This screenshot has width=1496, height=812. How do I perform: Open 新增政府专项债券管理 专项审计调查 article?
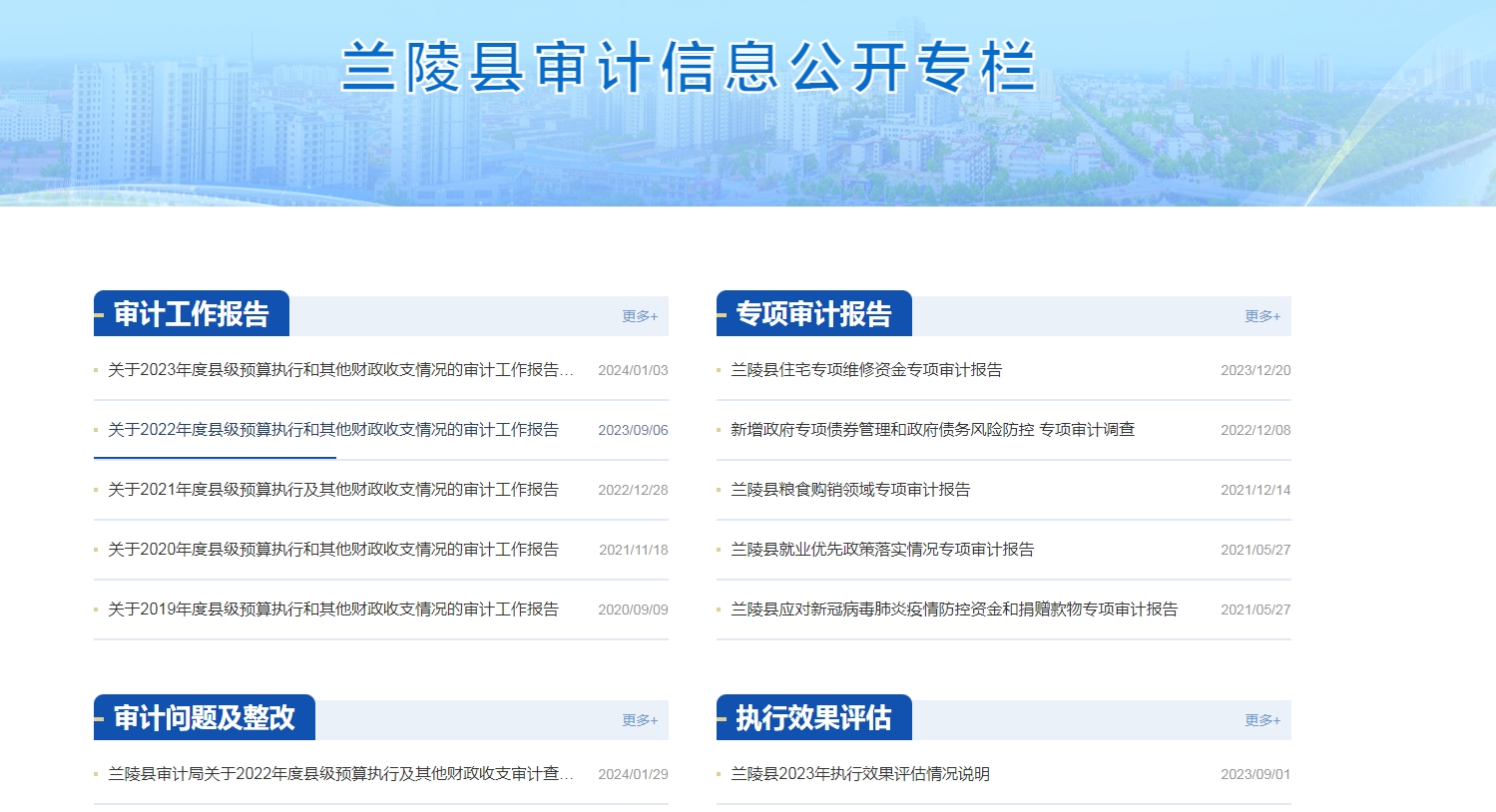pos(933,430)
